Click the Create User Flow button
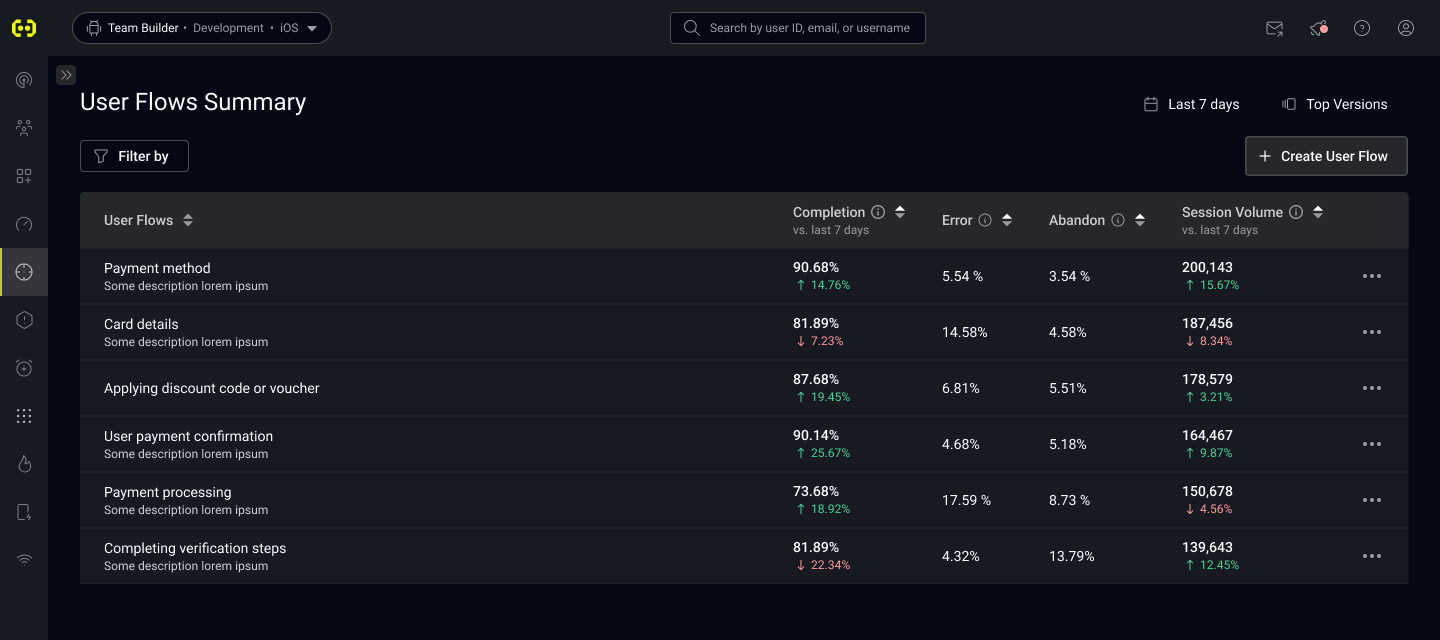This screenshot has width=1440, height=640. tap(1326, 156)
